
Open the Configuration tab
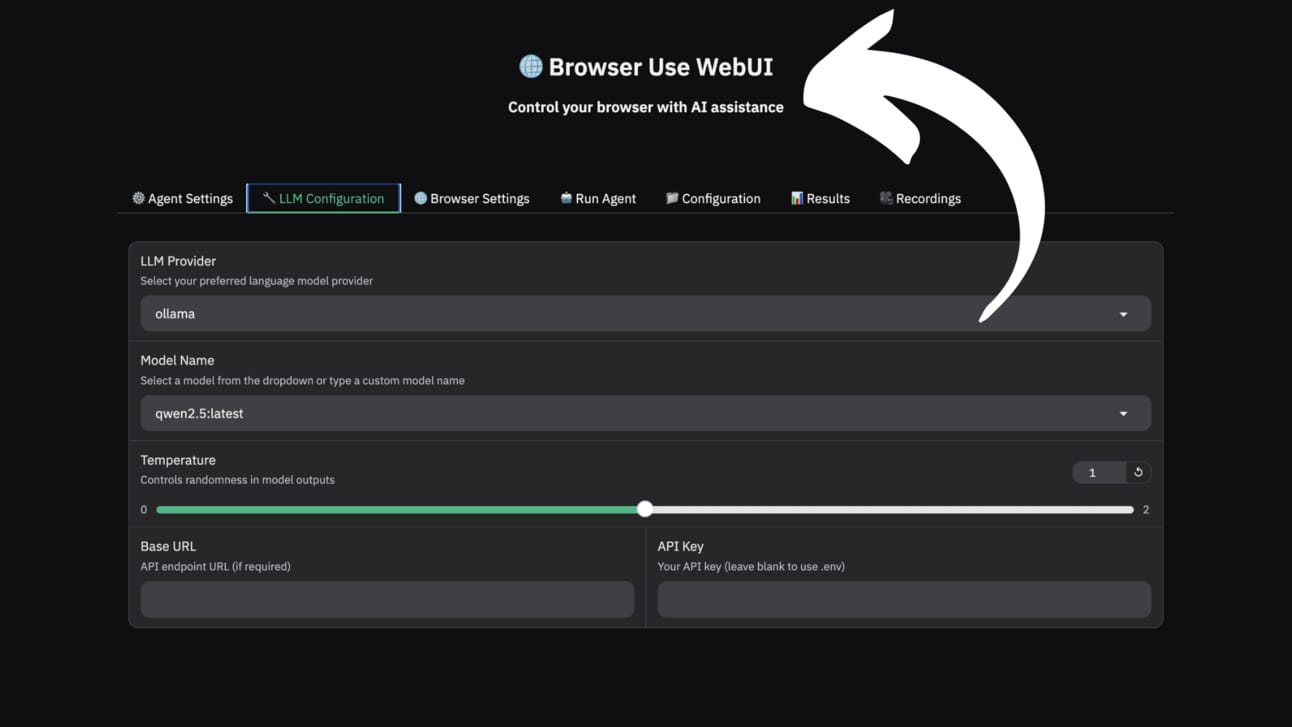(713, 198)
